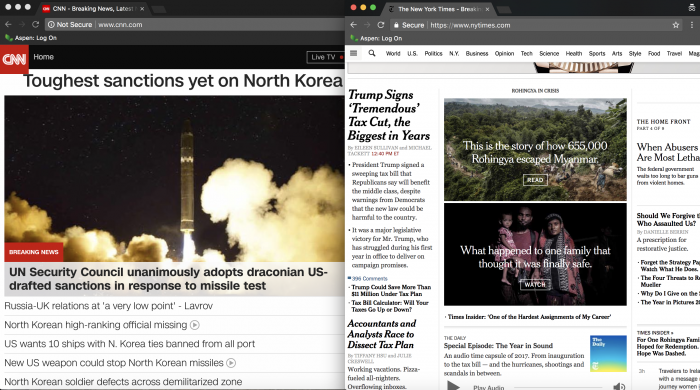Open New US weapon could stop missiles story
Viewport: 700px width, 390px height.
114,363
